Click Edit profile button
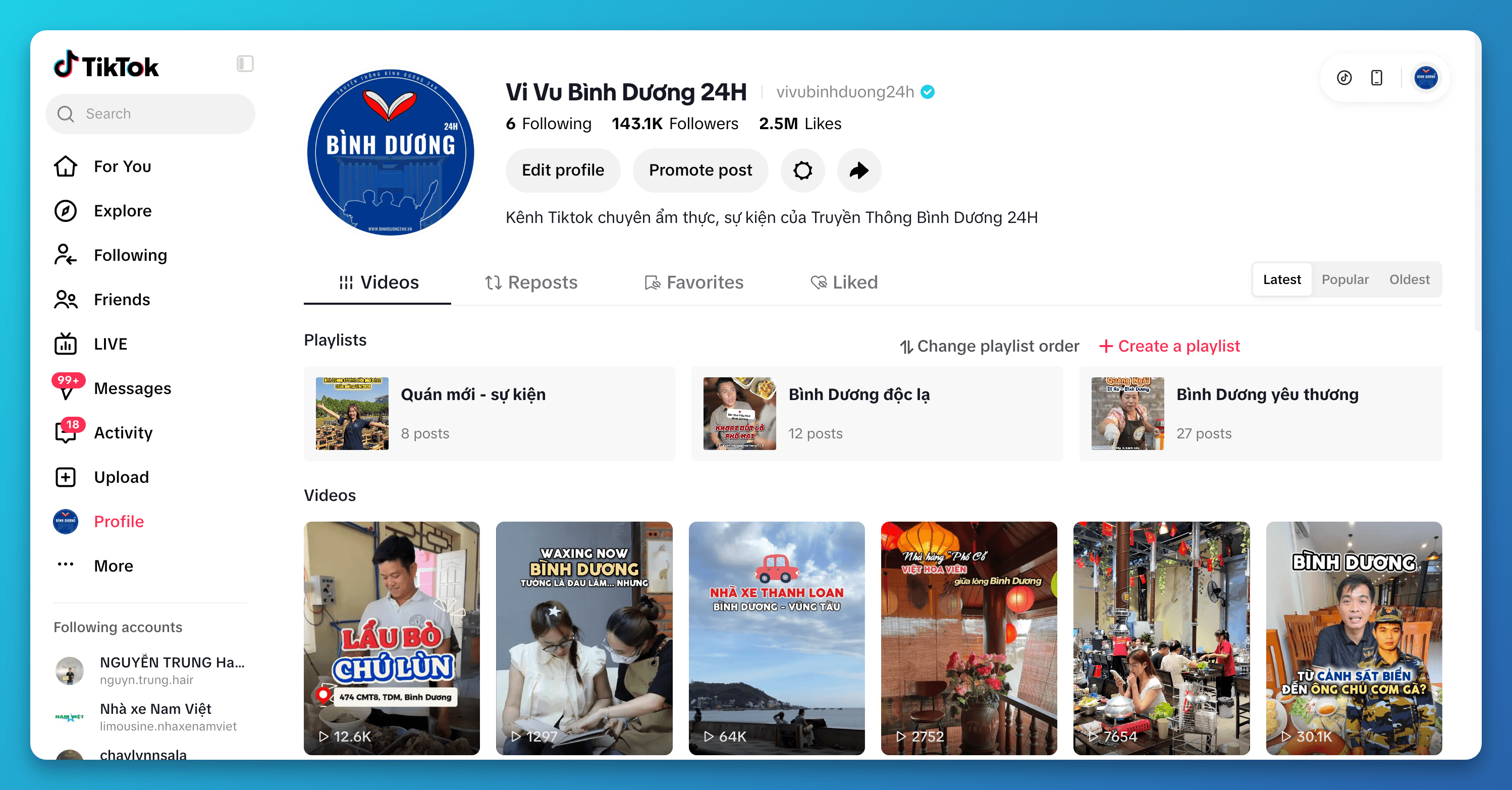Image resolution: width=1512 pixels, height=790 pixels. [x=563, y=170]
